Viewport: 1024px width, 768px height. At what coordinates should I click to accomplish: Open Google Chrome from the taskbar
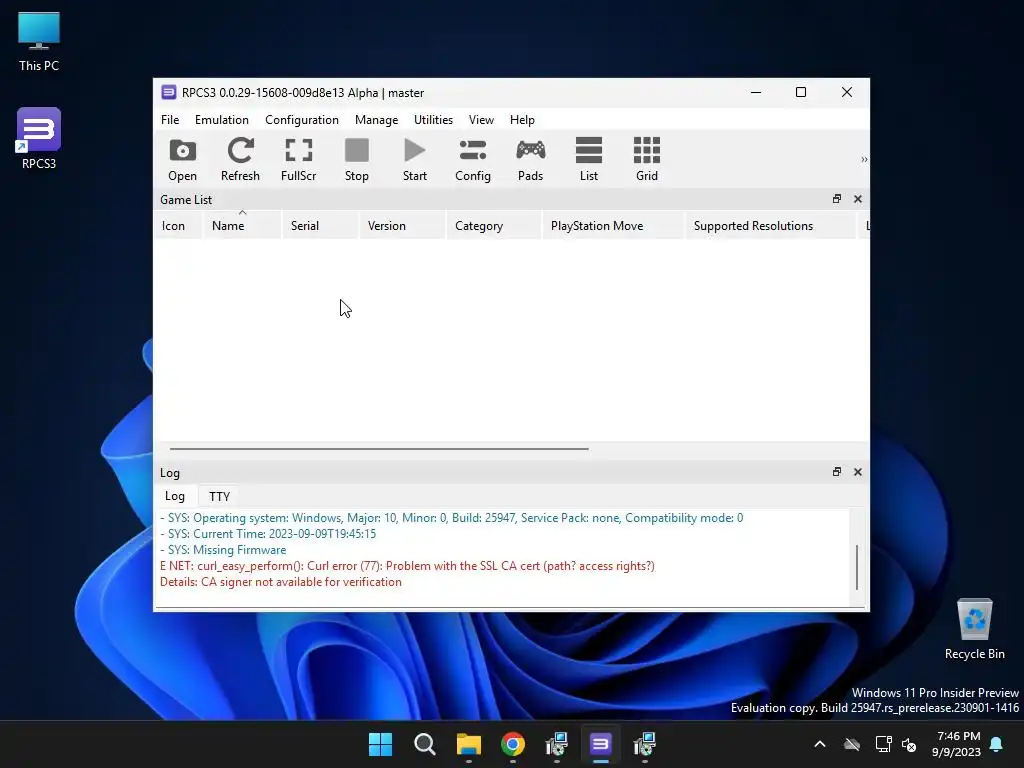(x=513, y=744)
